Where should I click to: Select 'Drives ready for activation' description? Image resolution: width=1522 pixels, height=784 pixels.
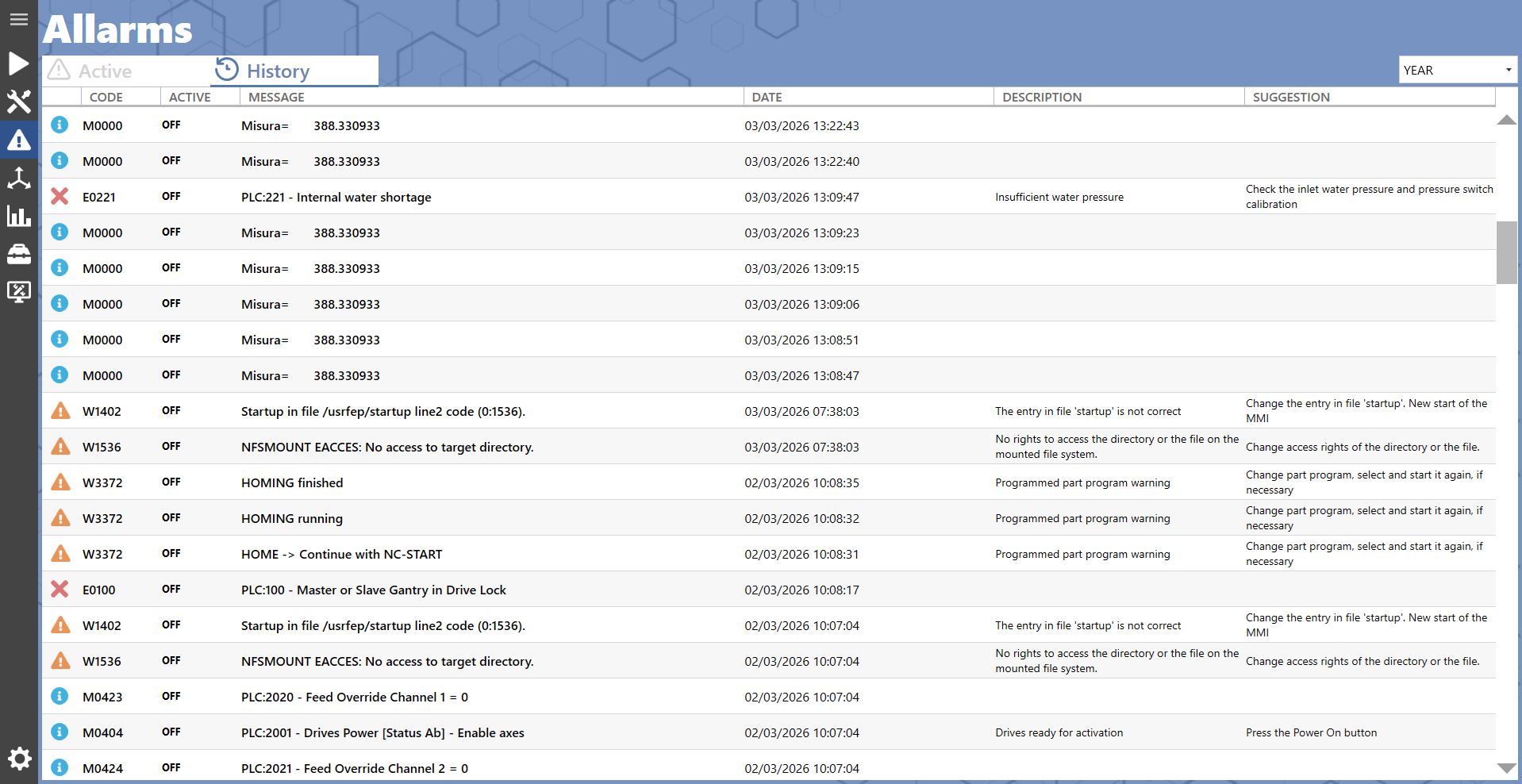1059,732
